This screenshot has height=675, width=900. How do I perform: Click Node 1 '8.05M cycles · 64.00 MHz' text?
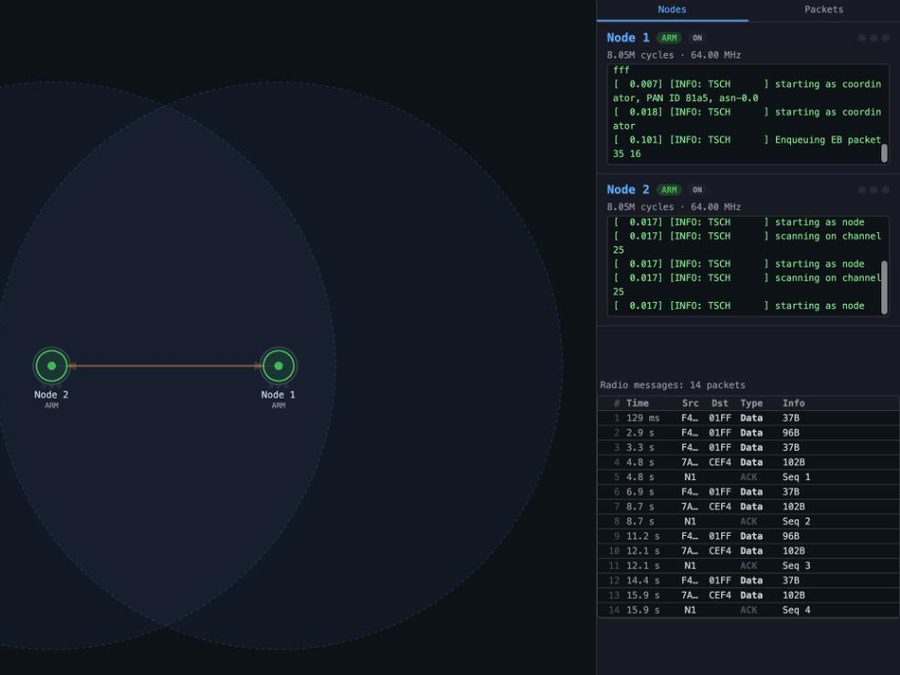click(674, 55)
